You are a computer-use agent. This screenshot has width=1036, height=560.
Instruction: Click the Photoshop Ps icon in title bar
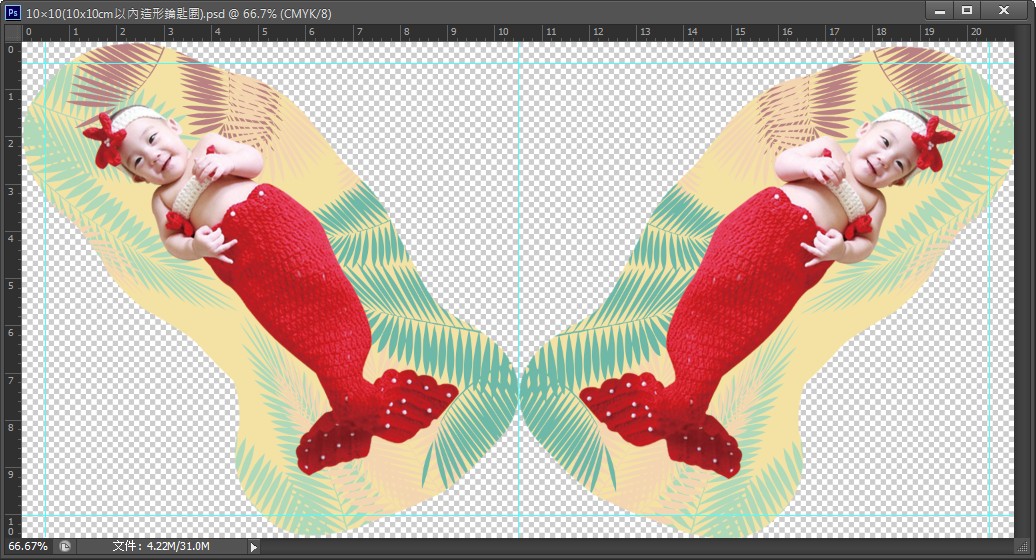[13, 10]
